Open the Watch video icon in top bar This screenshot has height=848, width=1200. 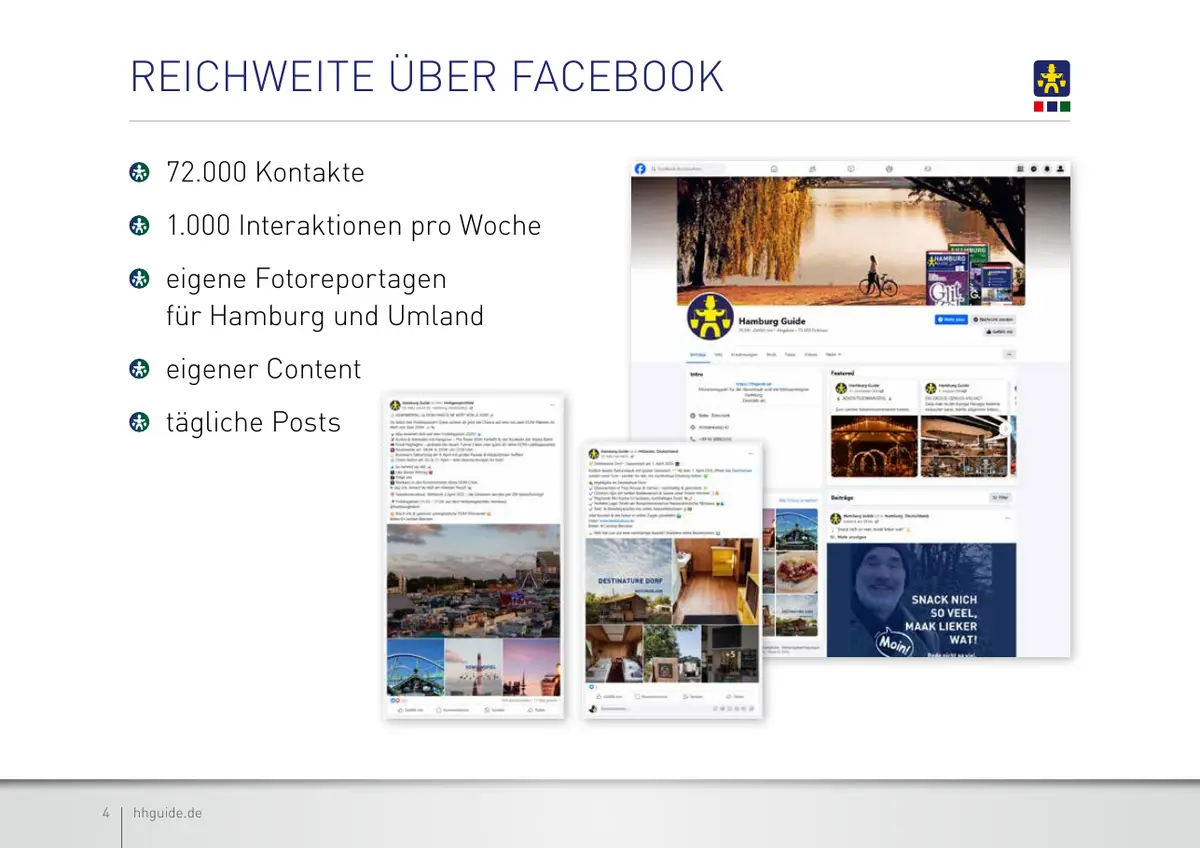tap(851, 169)
